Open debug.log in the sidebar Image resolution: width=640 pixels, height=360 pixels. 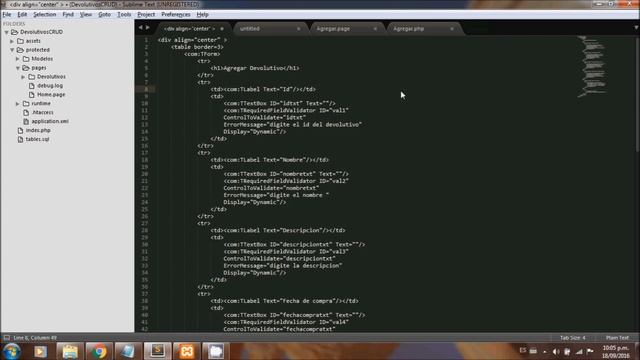pyautogui.click(x=50, y=86)
